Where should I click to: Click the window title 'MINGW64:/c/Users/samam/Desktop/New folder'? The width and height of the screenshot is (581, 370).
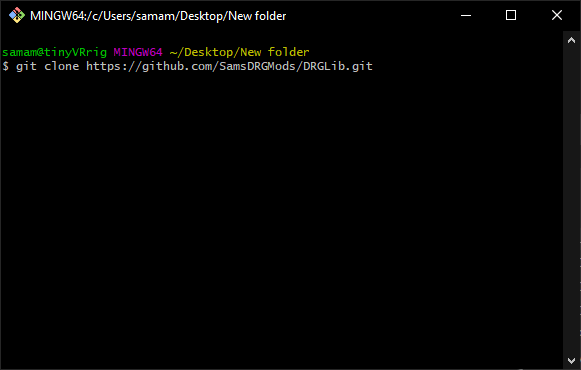point(158,16)
